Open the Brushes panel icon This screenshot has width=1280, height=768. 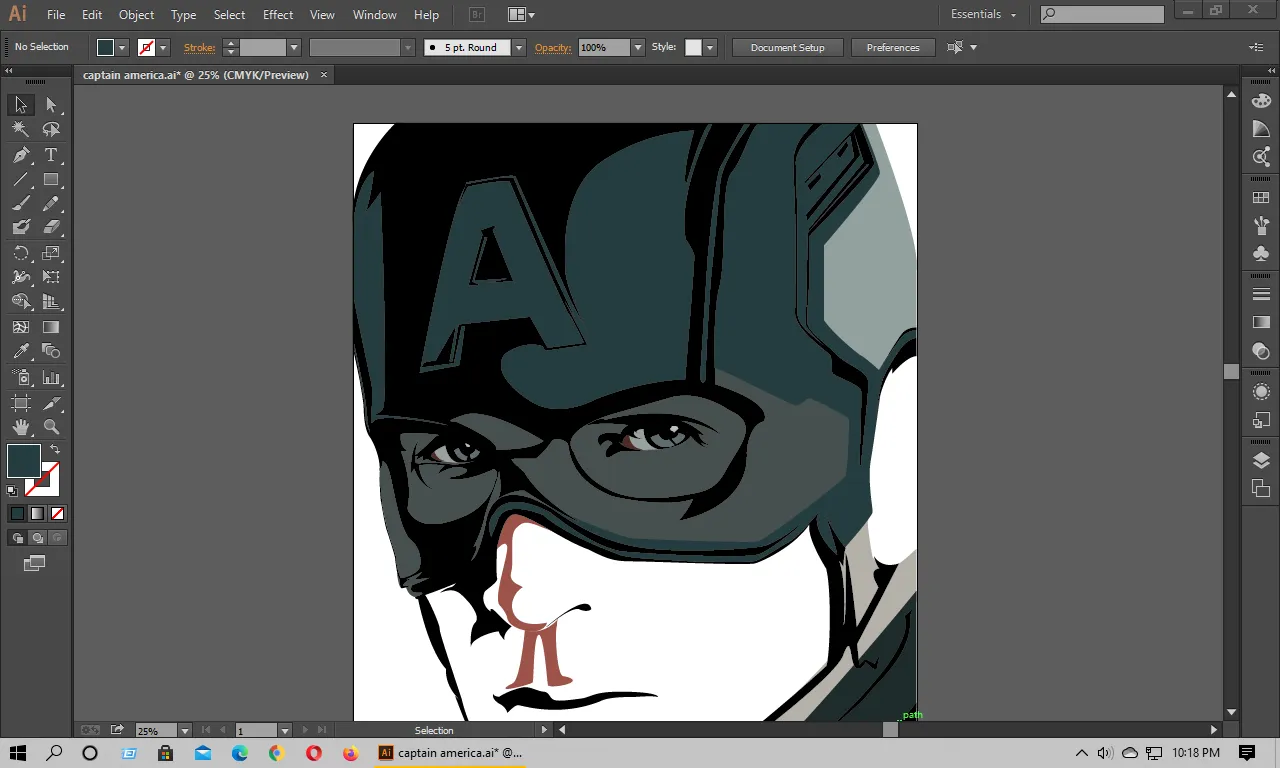coord(1261,226)
